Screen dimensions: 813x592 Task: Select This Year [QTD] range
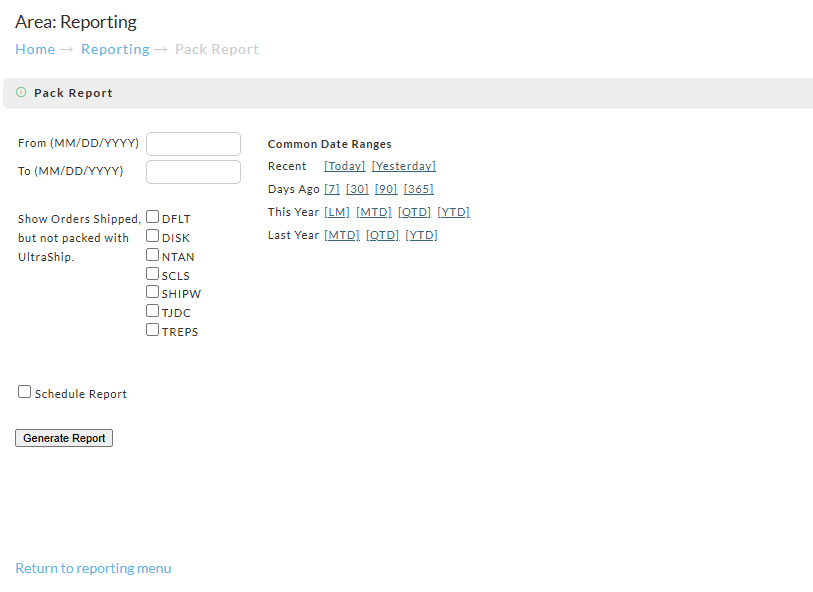(x=415, y=212)
